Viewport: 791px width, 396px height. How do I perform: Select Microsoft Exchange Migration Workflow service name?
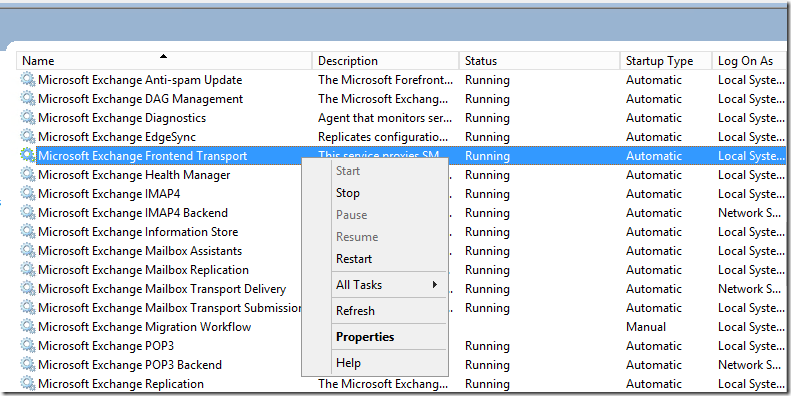(144, 327)
